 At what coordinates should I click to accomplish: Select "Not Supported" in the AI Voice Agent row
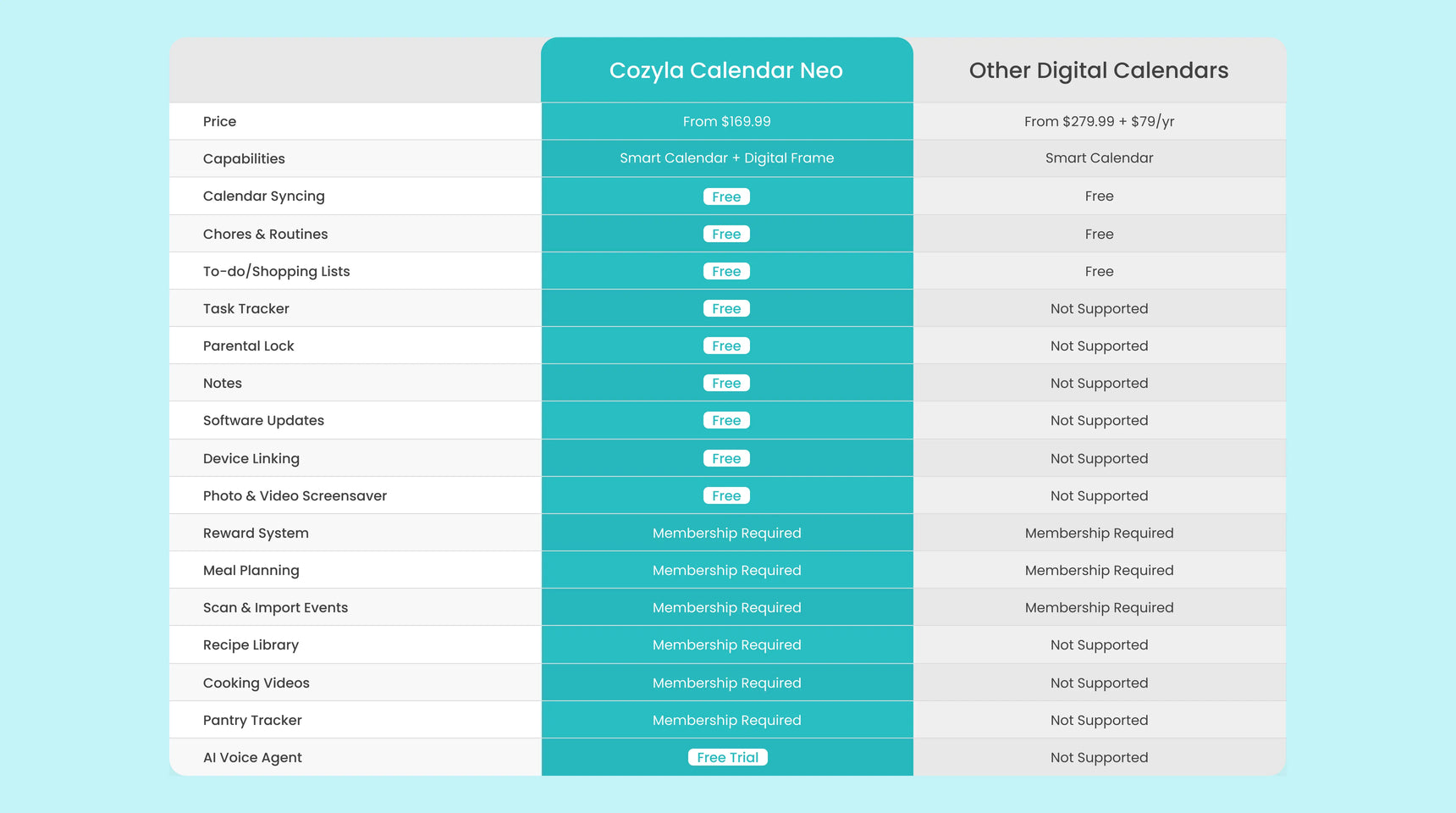coord(1100,757)
